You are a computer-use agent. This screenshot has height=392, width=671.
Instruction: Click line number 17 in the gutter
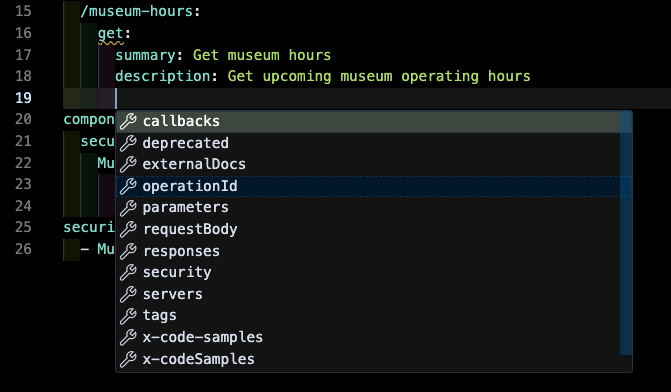point(23,55)
